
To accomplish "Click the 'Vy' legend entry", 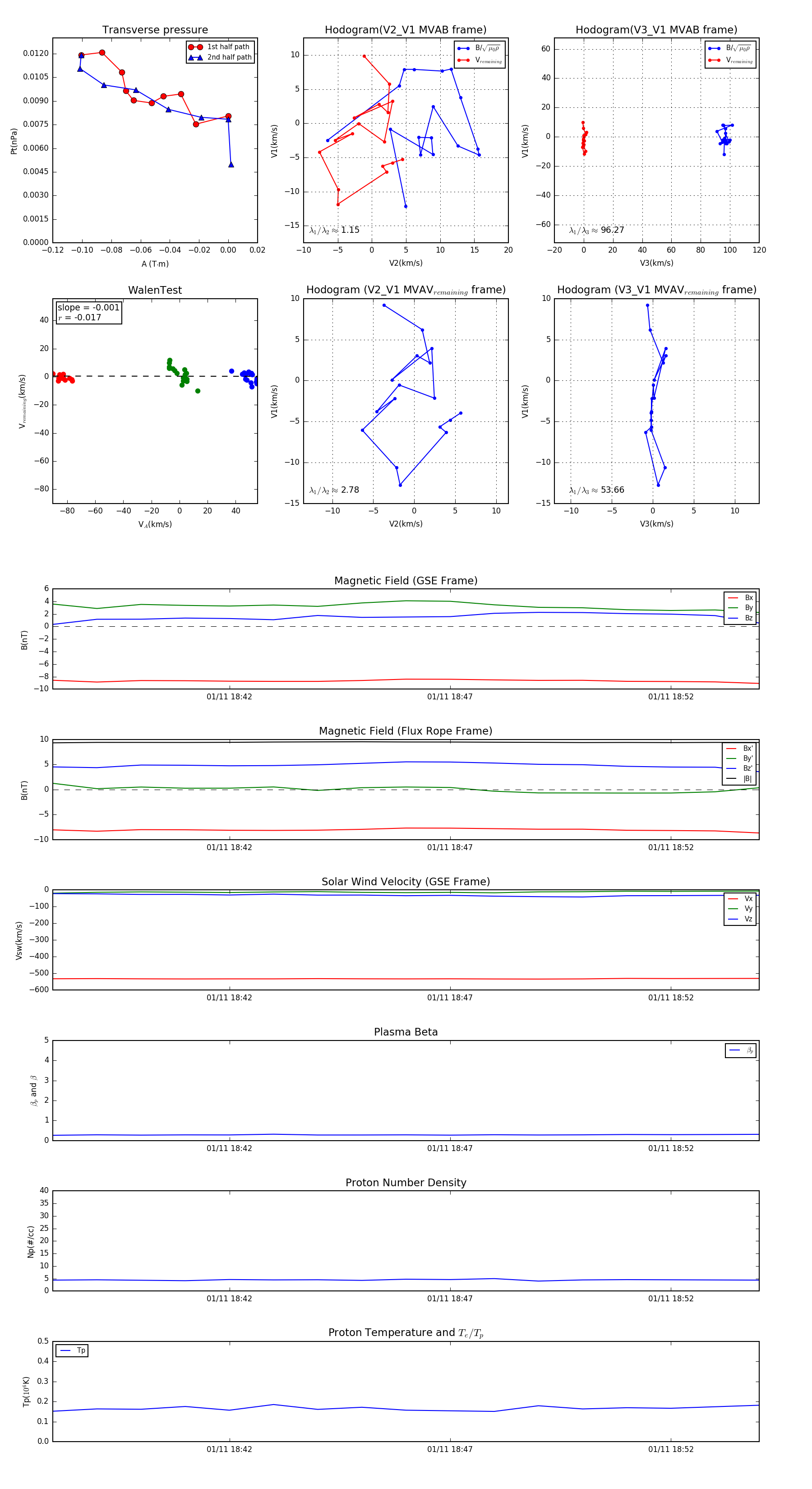I will 740,909.
